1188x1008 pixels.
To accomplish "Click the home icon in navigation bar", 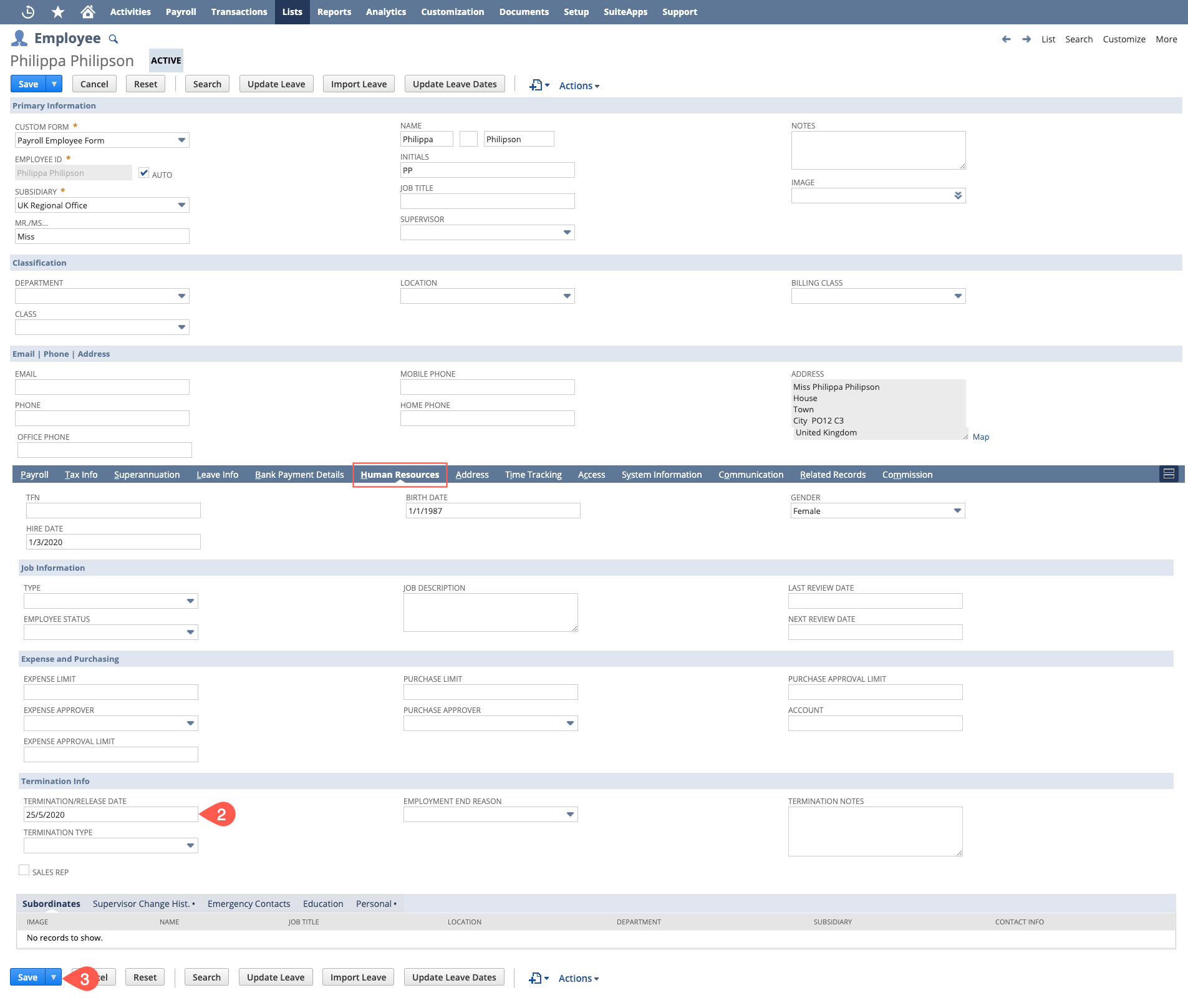I will tap(87, 11).
